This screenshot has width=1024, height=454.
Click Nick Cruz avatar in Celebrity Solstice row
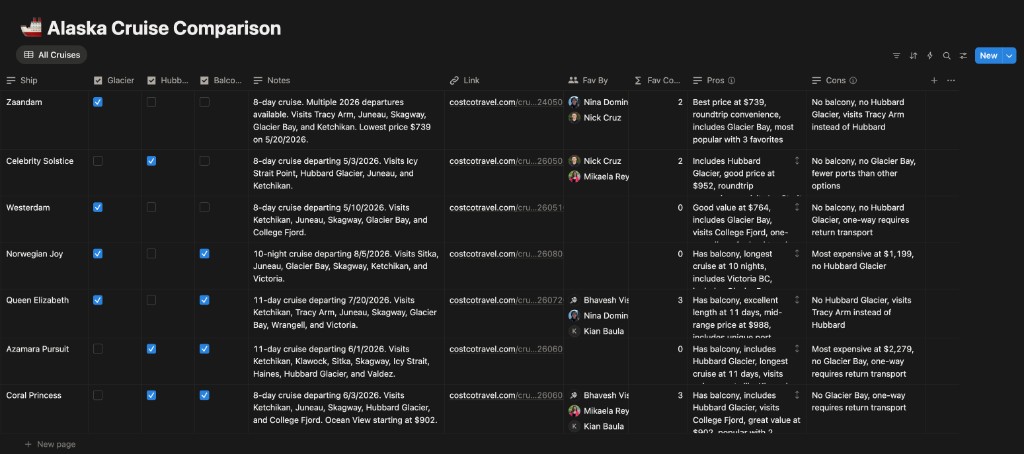pyautogui.click(x=574, y=161)
